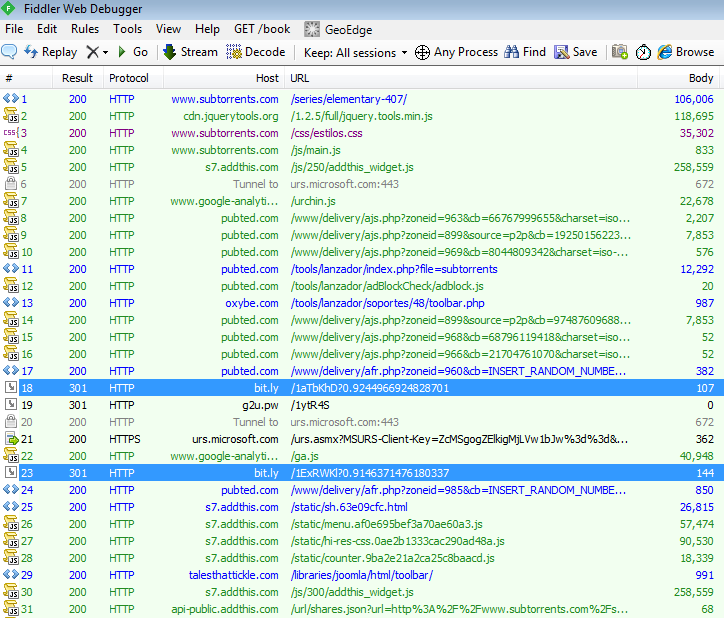Click the Fiddler app icon in title bar
Image resolution: width=724 pixels, height=618 pixels.
pos(8,8)
